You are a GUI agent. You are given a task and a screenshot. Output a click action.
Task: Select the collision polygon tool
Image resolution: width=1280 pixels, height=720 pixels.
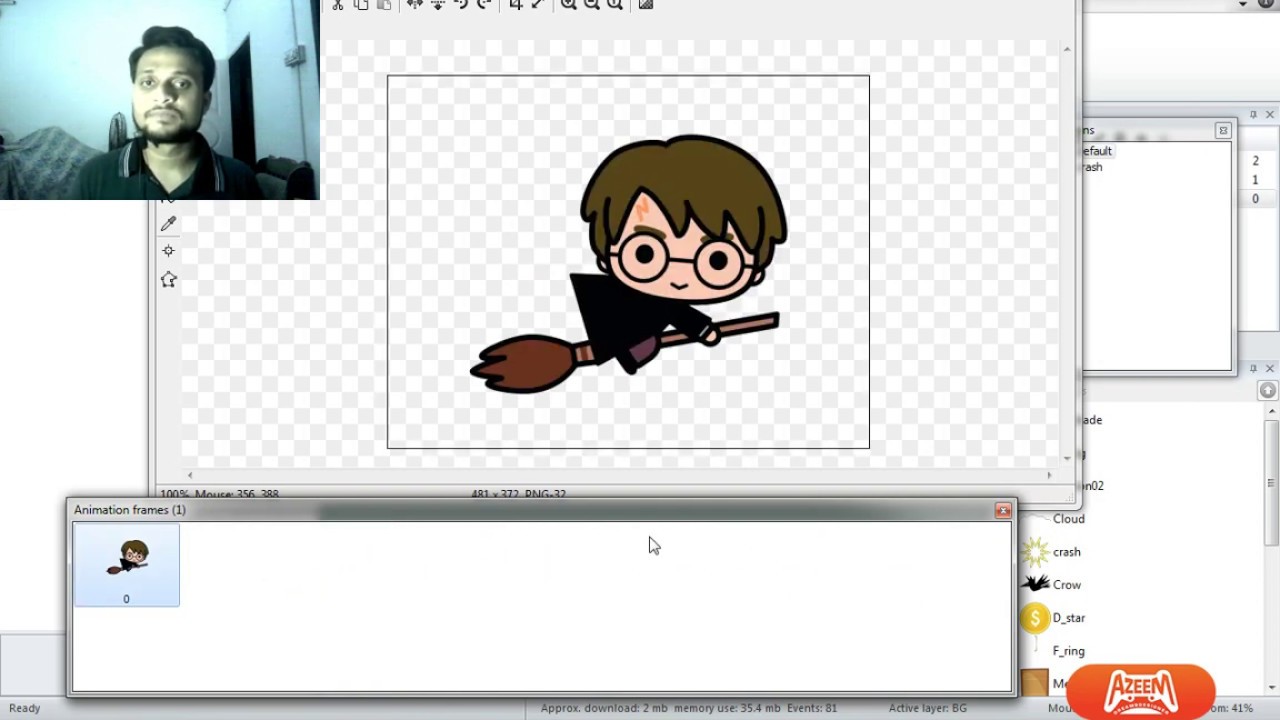[168, 279]
